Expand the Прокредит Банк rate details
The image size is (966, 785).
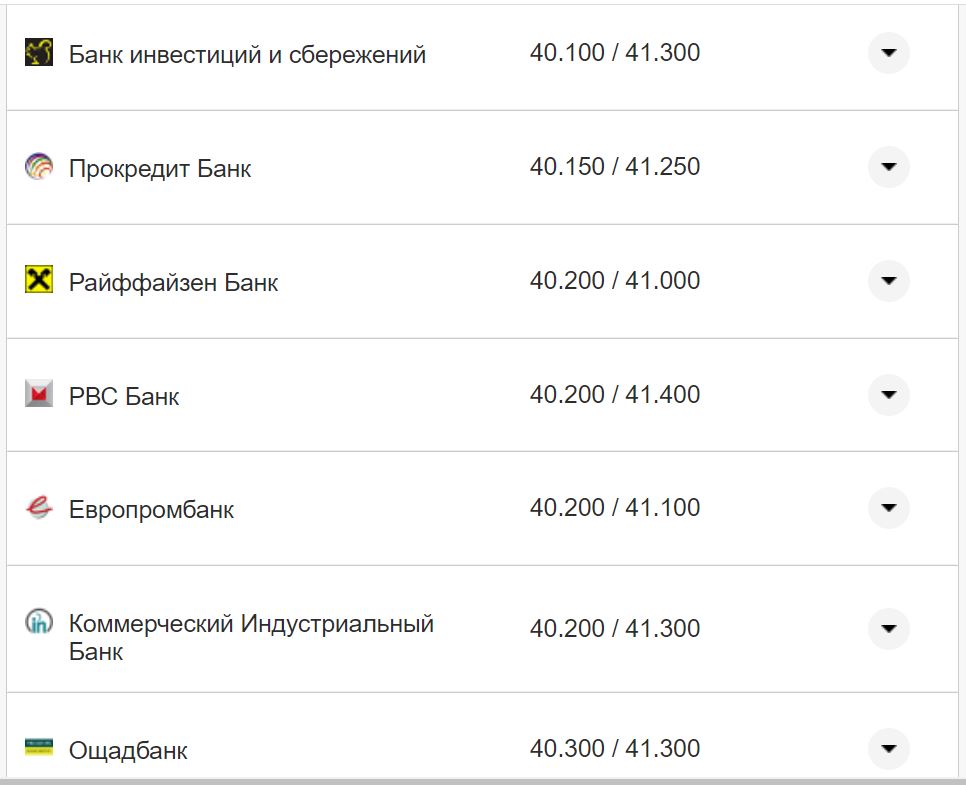[x=888, y=167]
